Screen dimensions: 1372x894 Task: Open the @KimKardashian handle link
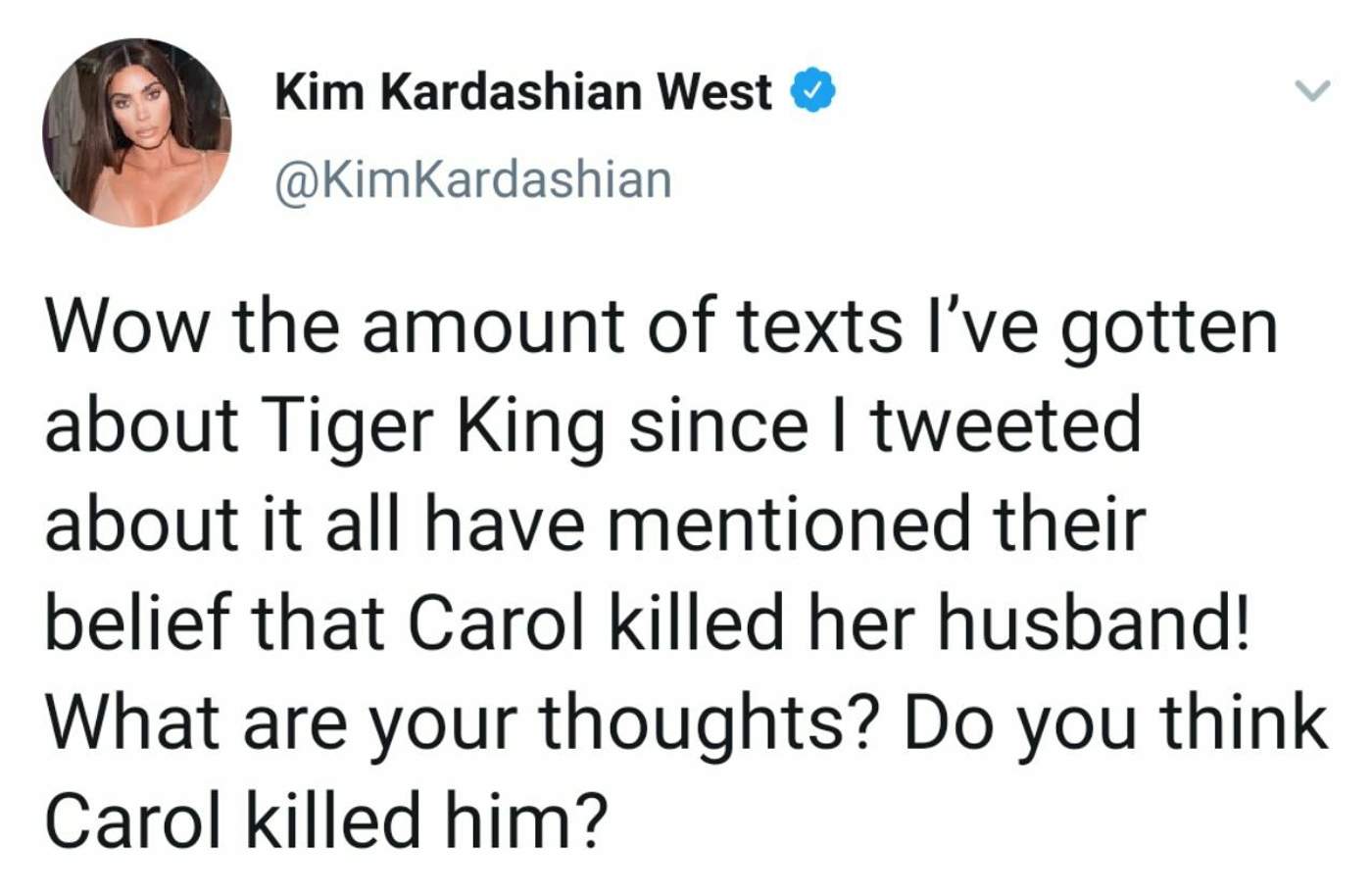[473, 180]
